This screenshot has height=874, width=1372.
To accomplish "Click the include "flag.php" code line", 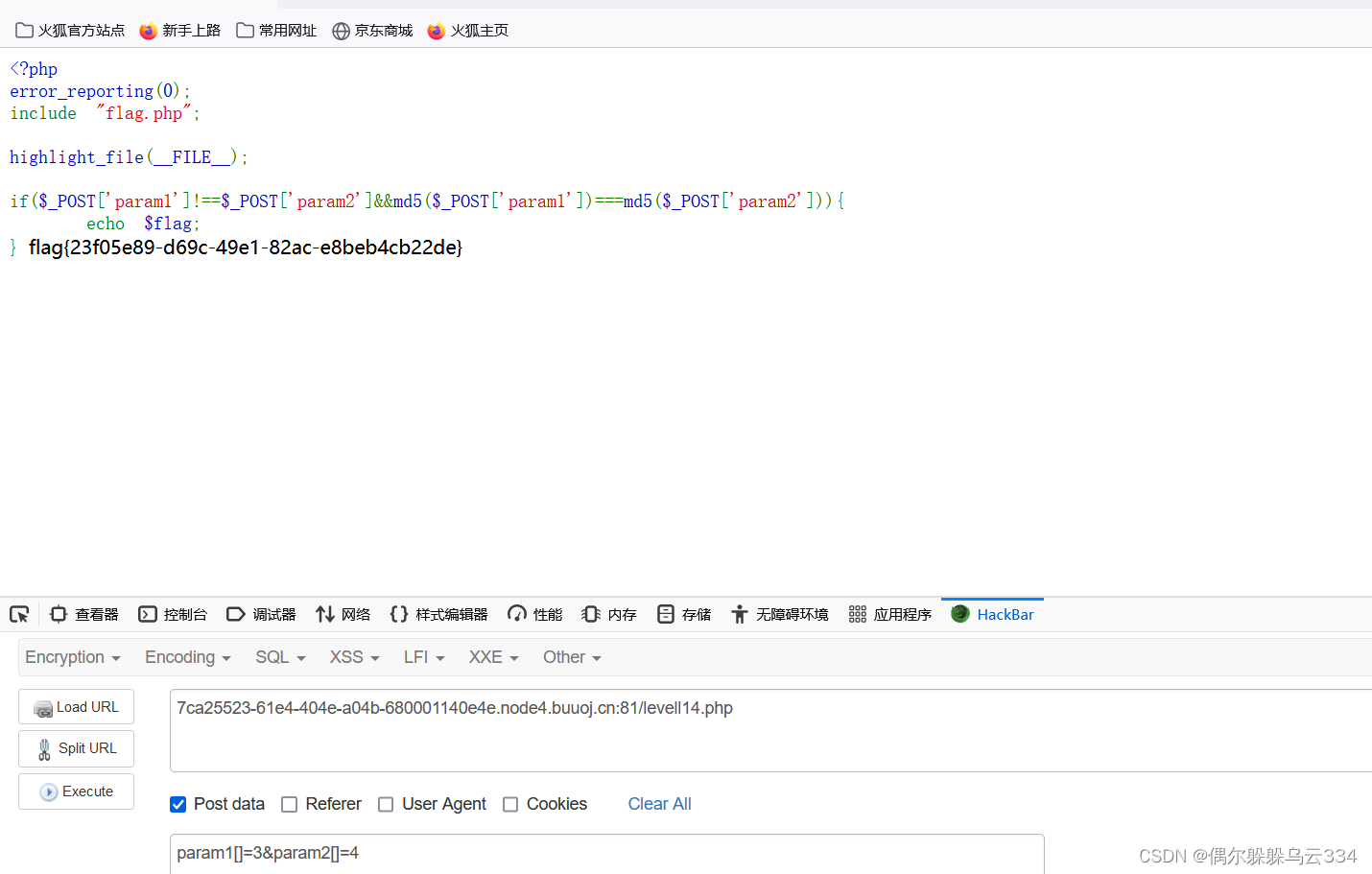I will [x=105, y=113].
